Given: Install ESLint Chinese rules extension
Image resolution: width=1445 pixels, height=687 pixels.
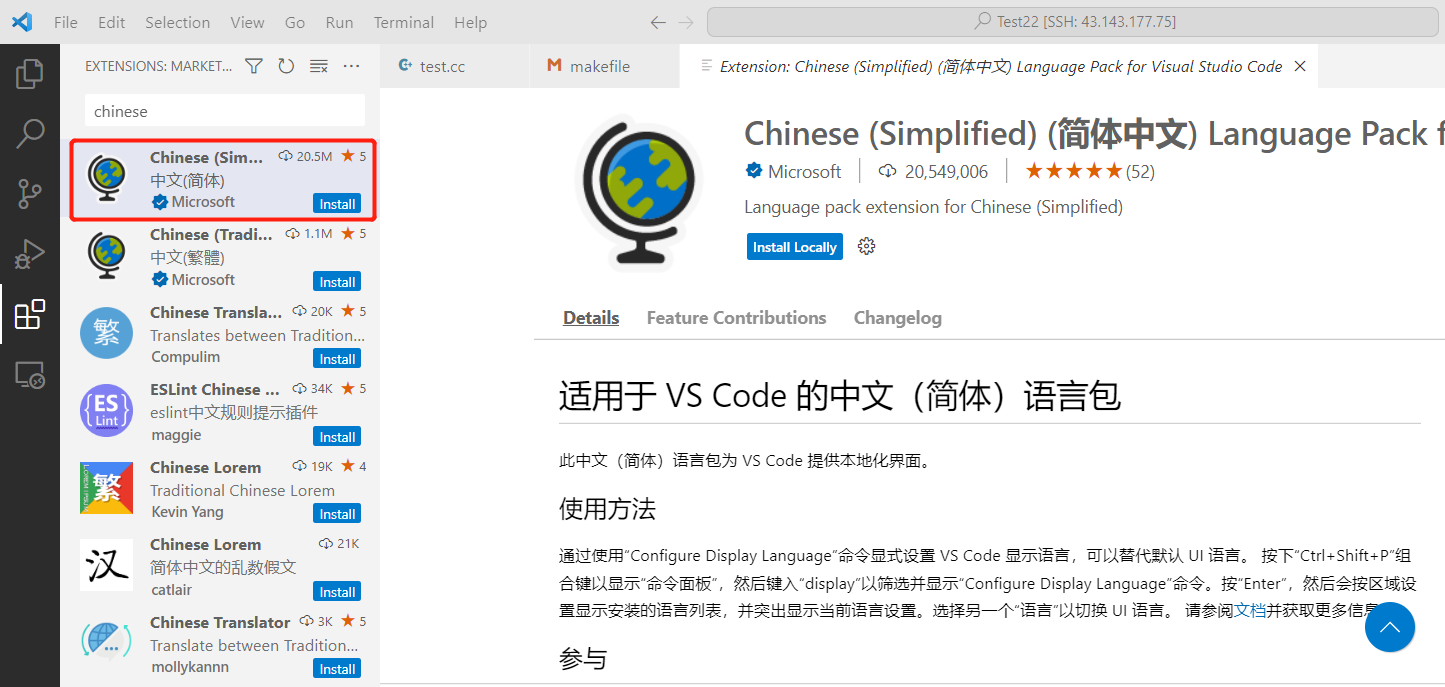Looking at the screenshot, I should [x=337, y=437].
